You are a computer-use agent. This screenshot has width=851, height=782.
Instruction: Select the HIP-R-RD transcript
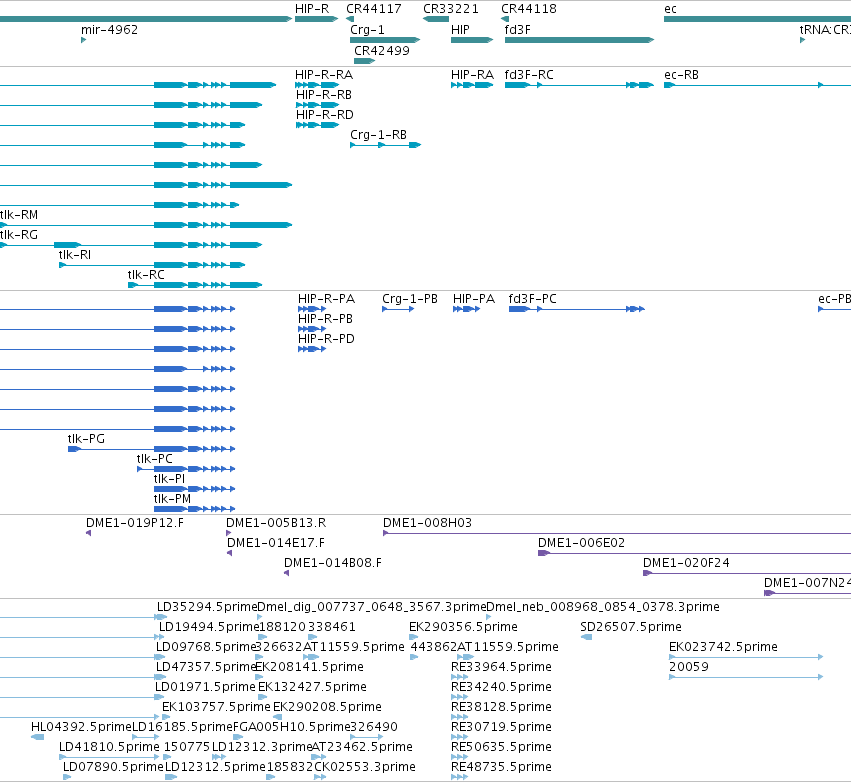coord(317,125)
